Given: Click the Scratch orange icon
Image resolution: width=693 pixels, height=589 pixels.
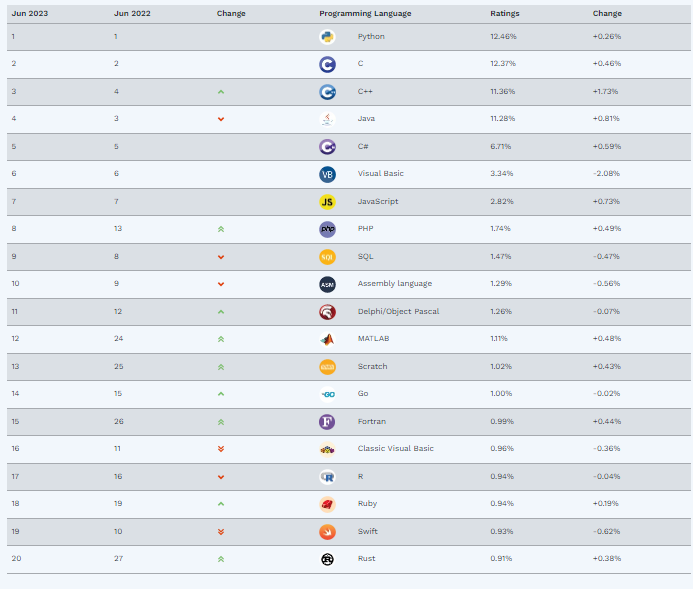Looking at the screenshot, I should 327,367.
